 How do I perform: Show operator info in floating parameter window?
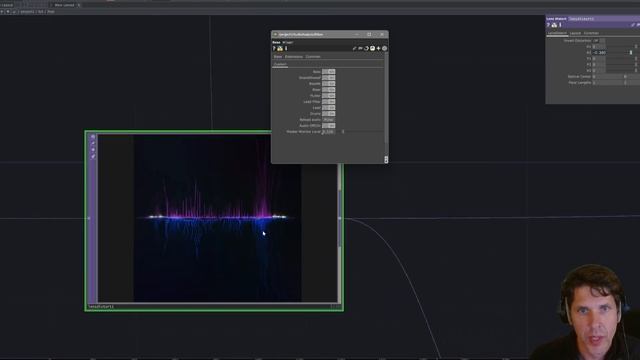(286, 49)
